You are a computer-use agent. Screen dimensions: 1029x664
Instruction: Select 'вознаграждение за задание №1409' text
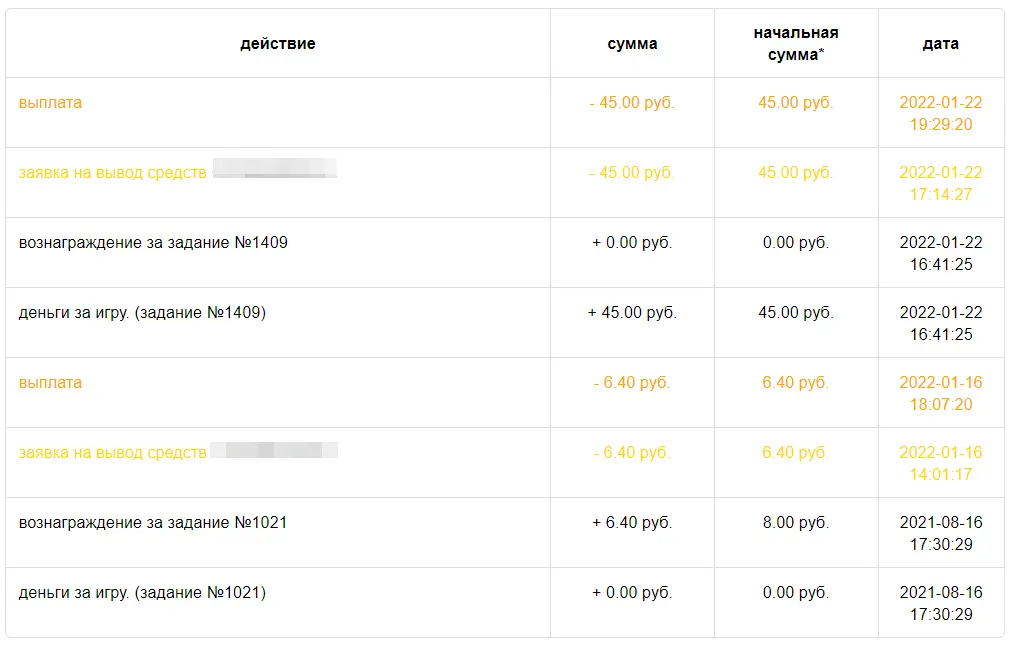click(x=153, y=243)
